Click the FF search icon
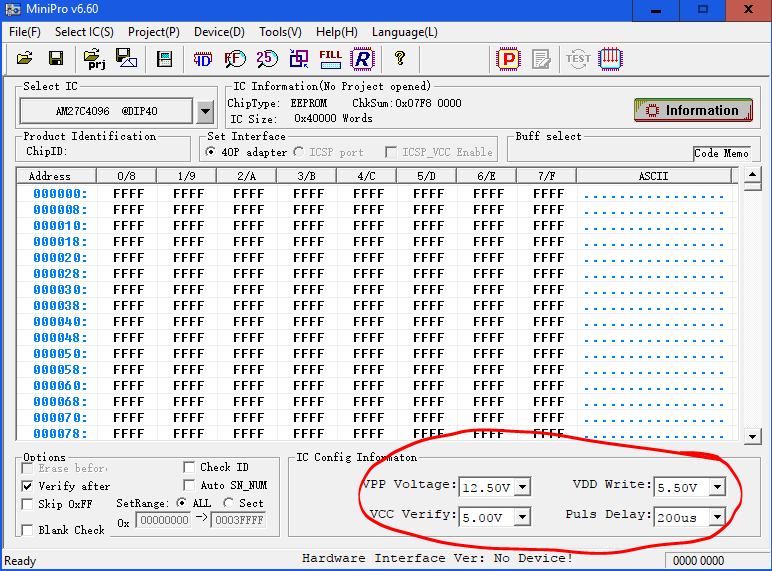 tap(235, 59)
